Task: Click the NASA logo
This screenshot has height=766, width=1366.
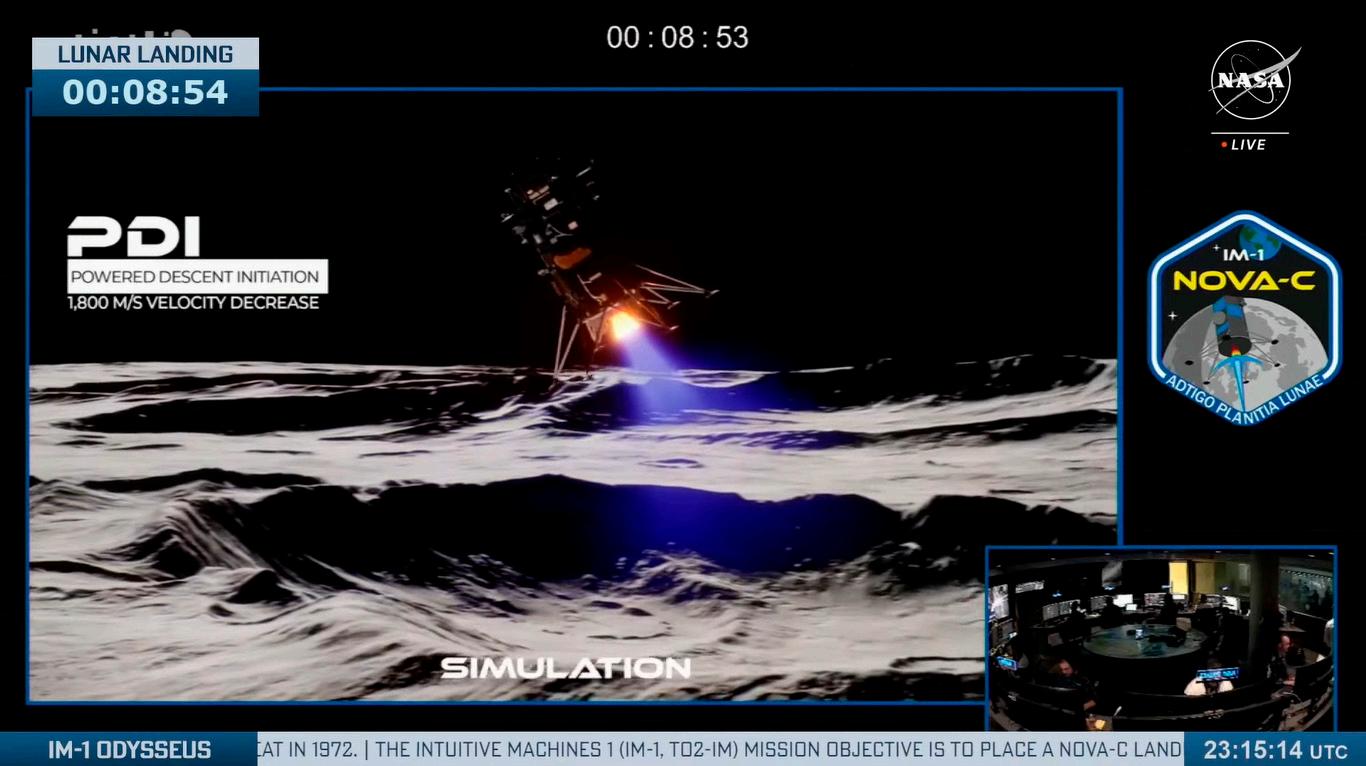Action: pos(1254,80)
